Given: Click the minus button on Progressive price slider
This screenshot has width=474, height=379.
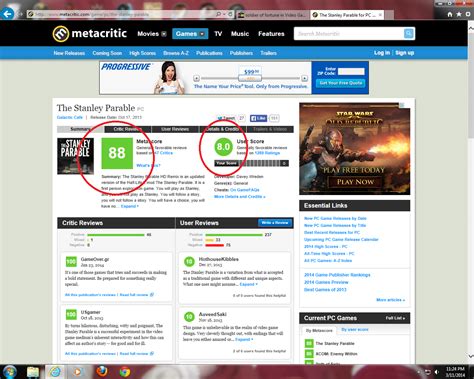Looking at the screenshot, I should click(196, 78).
